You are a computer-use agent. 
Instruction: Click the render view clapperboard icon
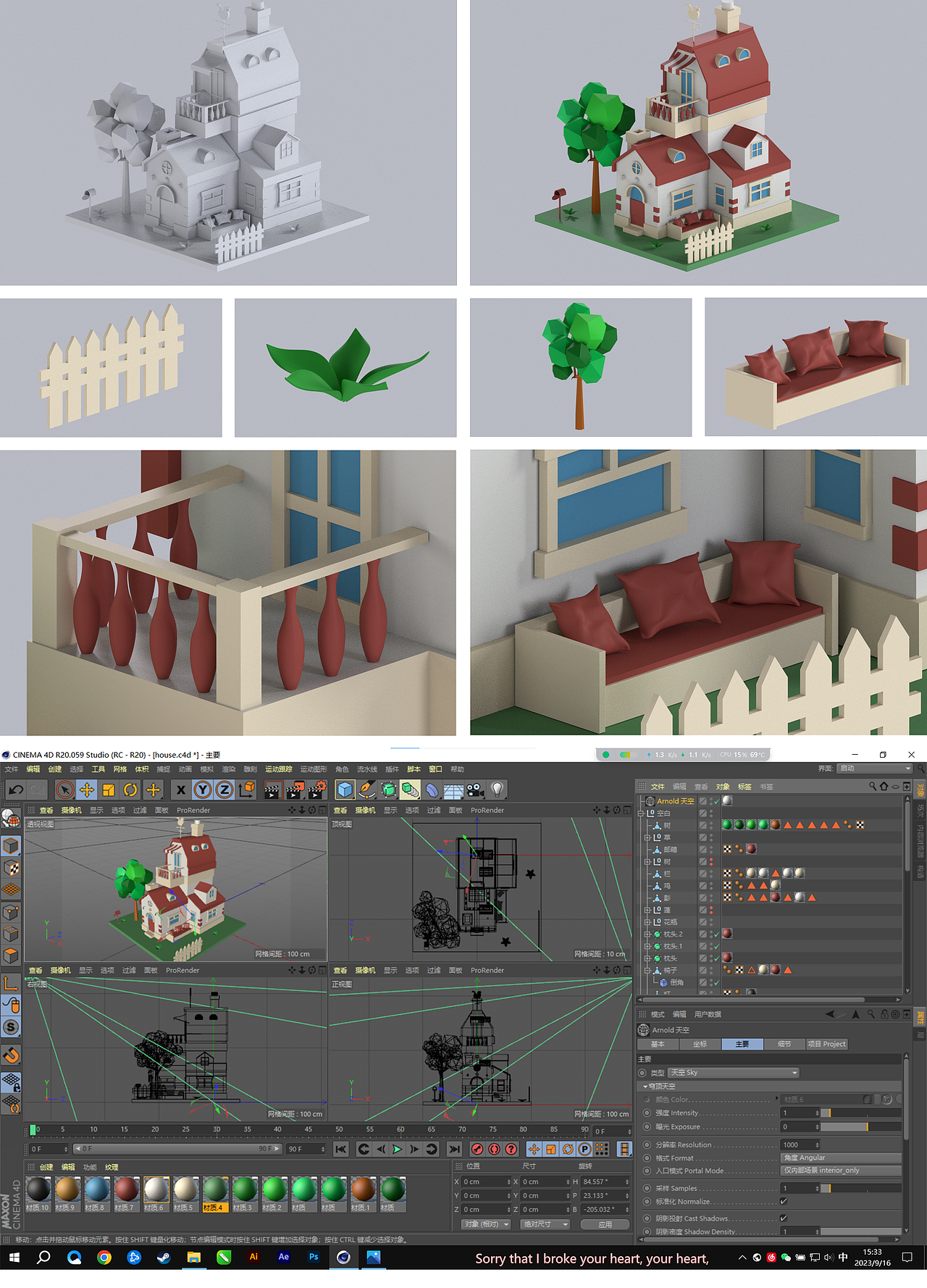272,790
